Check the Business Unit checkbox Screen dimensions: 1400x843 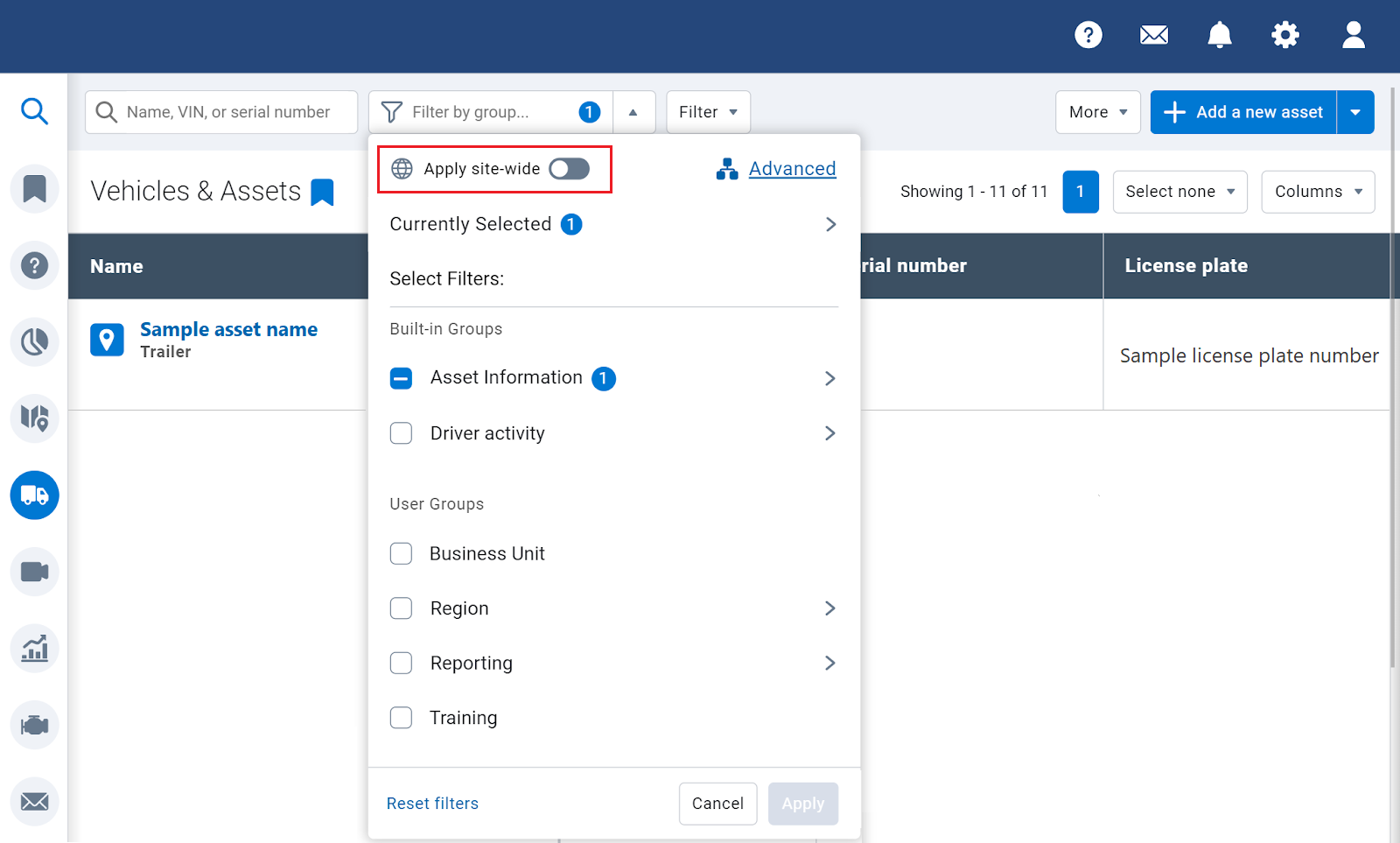(x=401, y=553)
